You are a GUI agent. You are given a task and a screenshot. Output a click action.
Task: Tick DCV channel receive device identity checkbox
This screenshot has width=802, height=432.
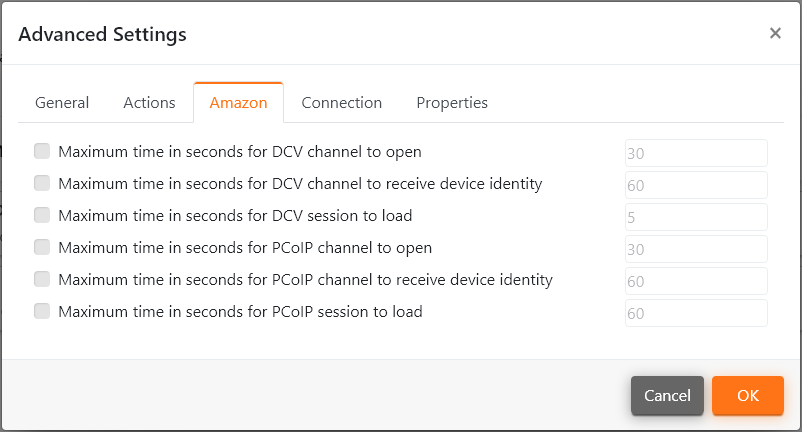coord(42,184)
